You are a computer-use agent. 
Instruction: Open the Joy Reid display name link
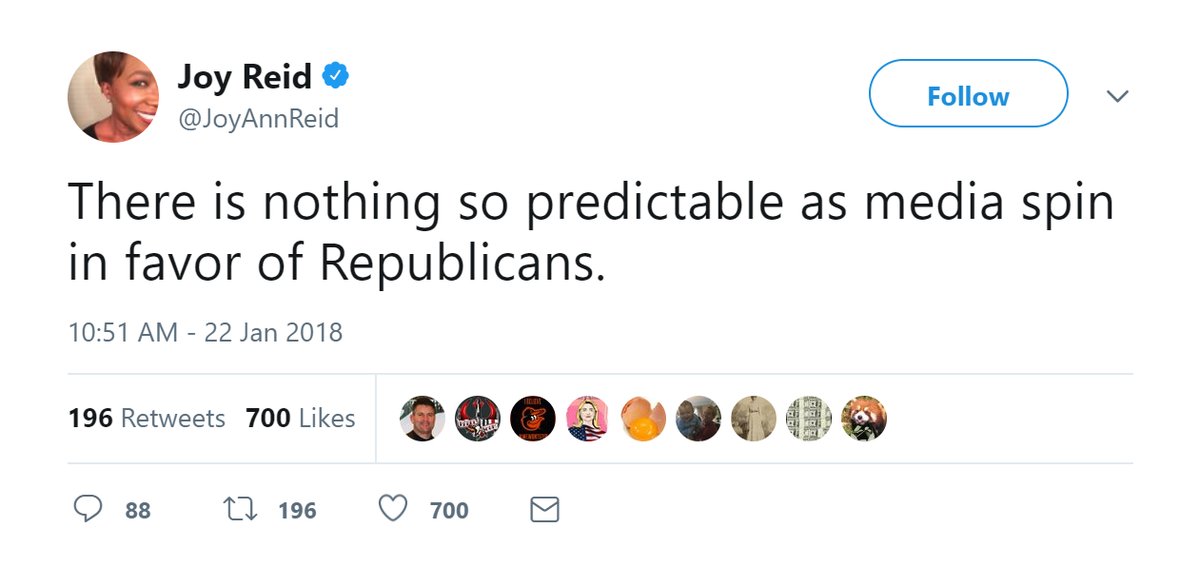coord(244,76)
